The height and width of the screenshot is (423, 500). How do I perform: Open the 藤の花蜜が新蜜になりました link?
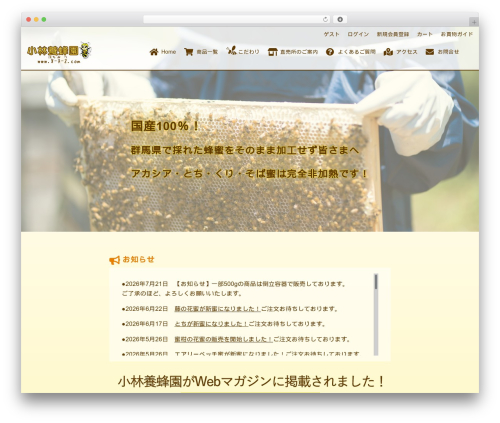pyautogui.click(x=217, y=309)
